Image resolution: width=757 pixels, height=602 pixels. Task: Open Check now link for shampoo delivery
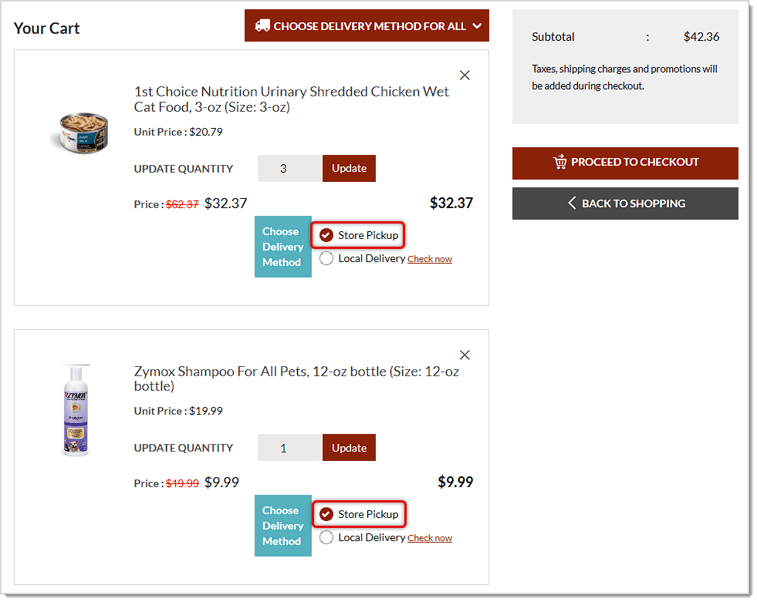[x=430, y=538]
